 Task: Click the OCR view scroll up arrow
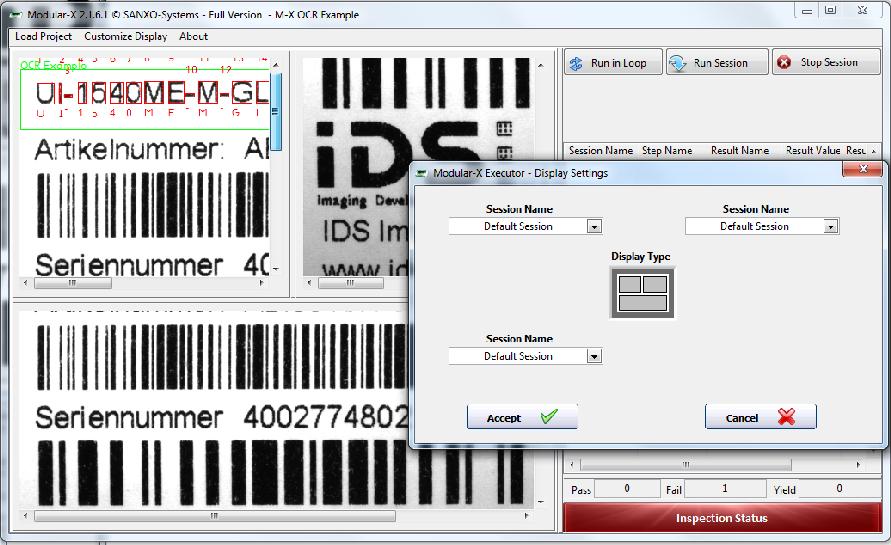(x=276, y=65)
